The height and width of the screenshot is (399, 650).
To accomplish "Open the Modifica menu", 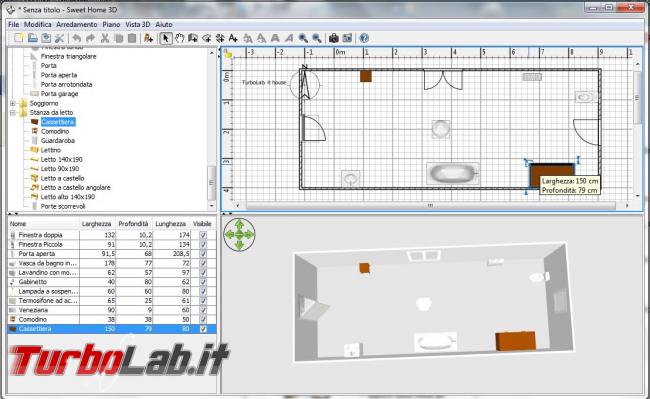I will click(37, 24).
